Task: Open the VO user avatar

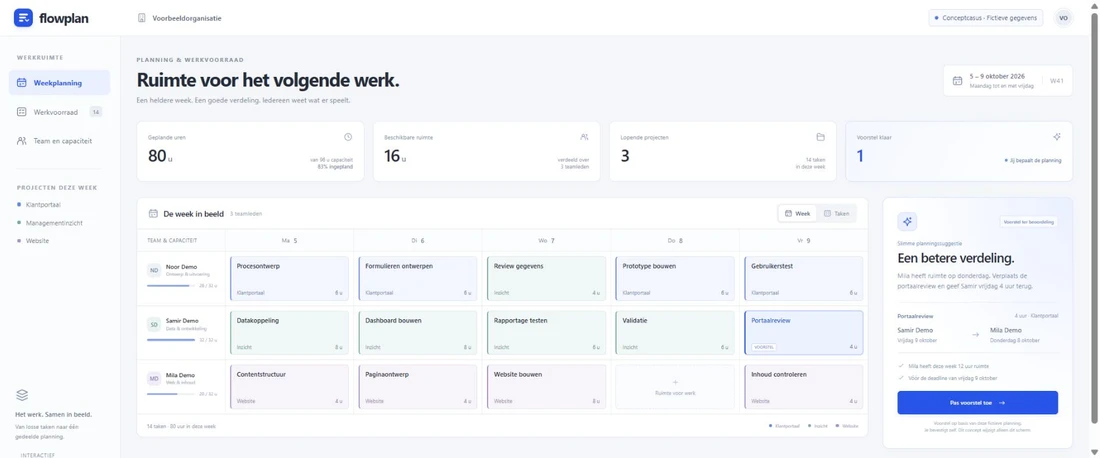Action: (x=1064, y=18)
